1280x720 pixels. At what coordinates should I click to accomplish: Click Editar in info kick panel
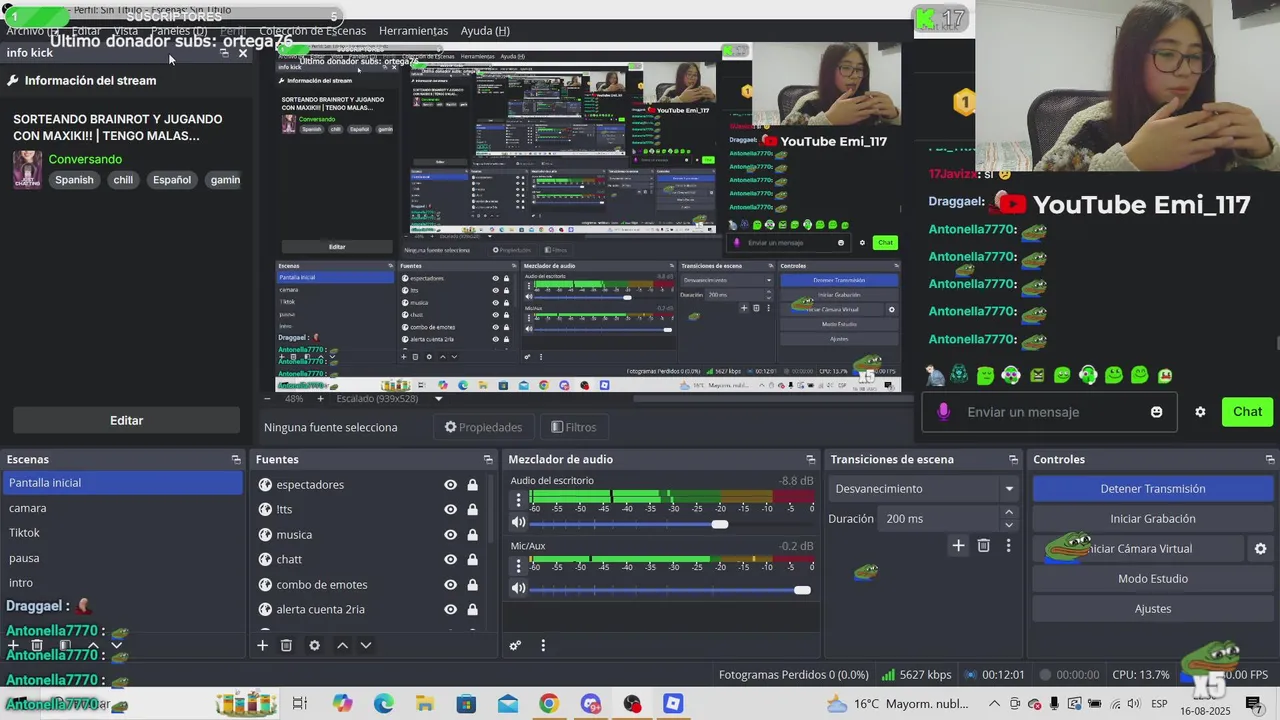click(x=126, y=421)
